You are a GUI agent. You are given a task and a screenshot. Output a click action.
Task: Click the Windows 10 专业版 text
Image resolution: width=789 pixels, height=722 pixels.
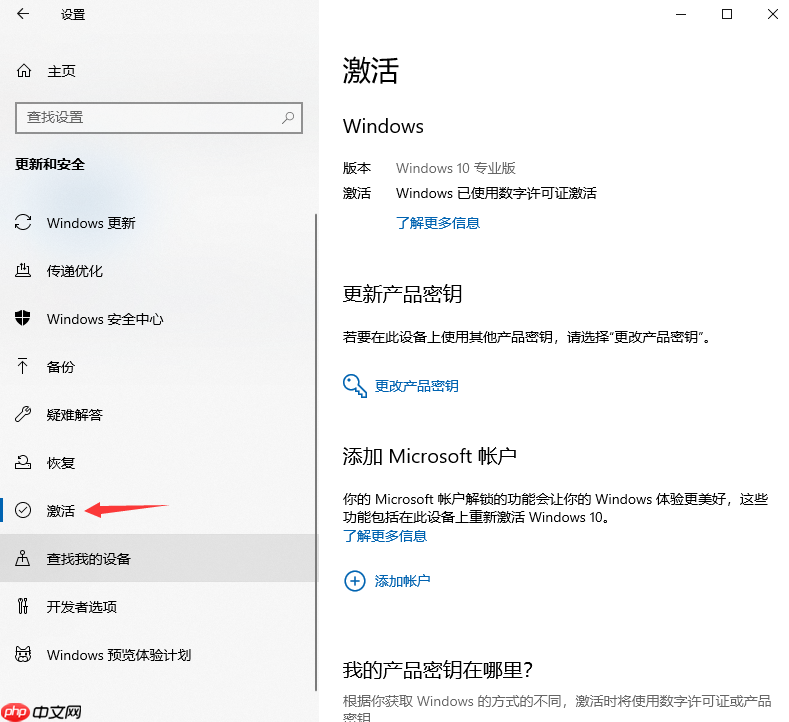[x=456, y=168]
